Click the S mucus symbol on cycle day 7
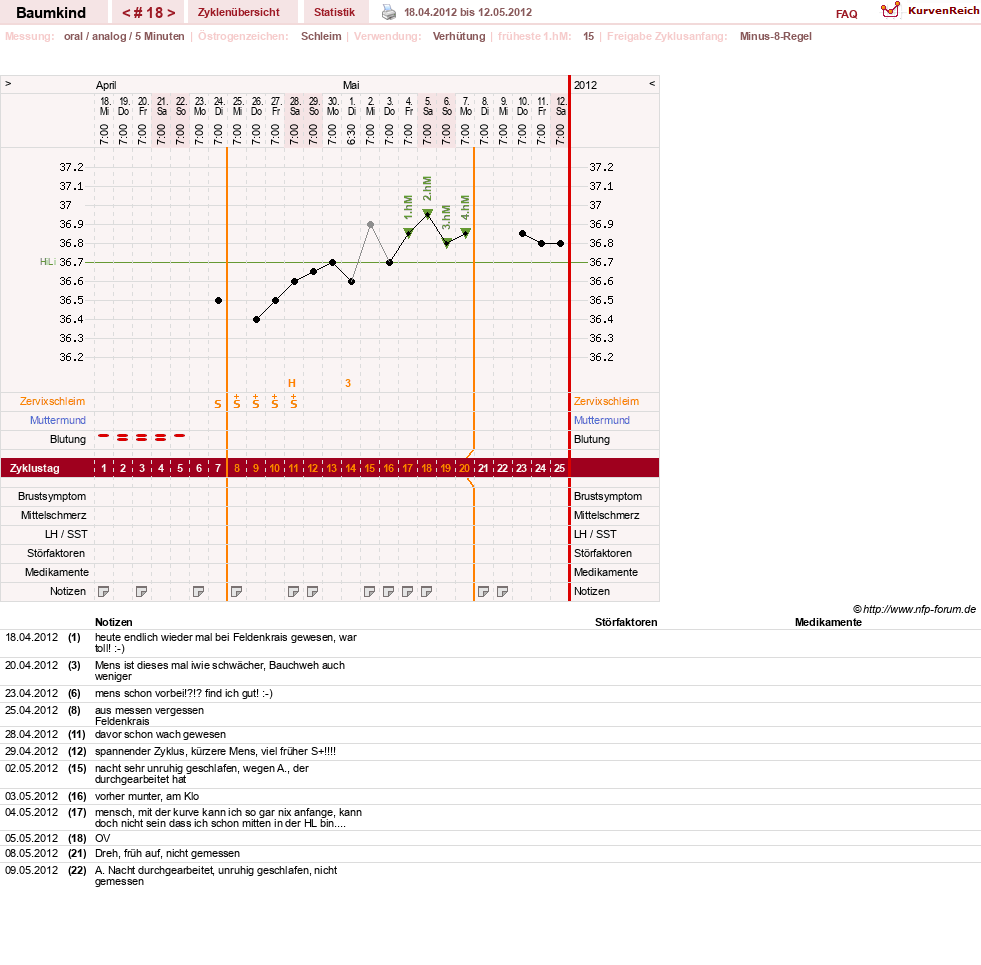The image size is (981, 965). pos(218,404)
